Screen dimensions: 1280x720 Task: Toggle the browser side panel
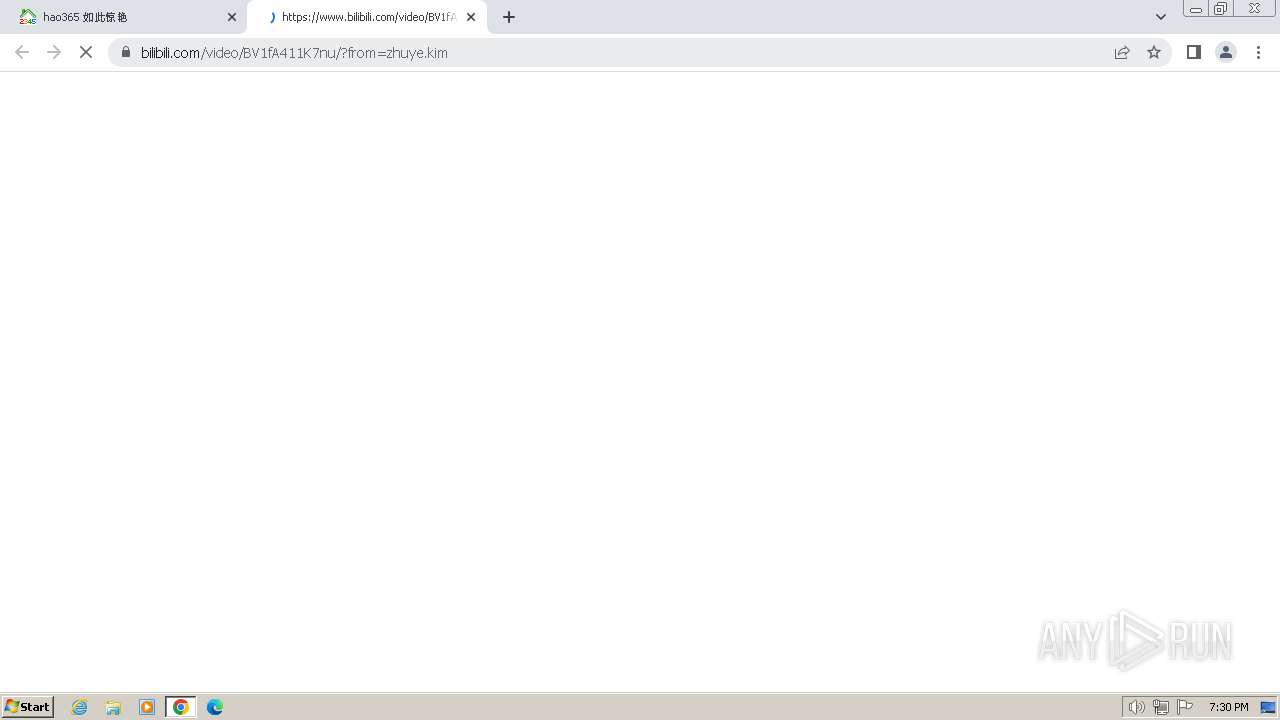(x=1194, y=52)
